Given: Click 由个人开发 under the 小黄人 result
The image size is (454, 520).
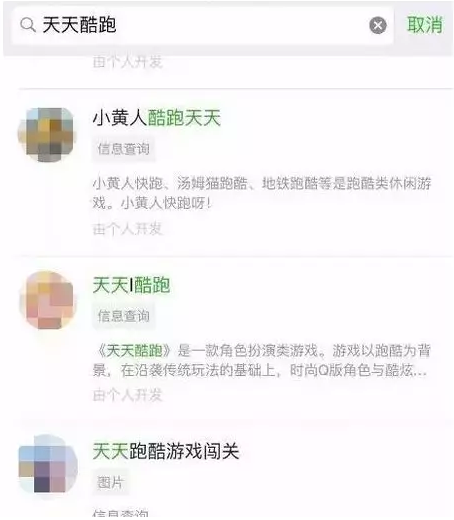Looking at the screenshot, I should pyautogui.click(x=128, y=229).
